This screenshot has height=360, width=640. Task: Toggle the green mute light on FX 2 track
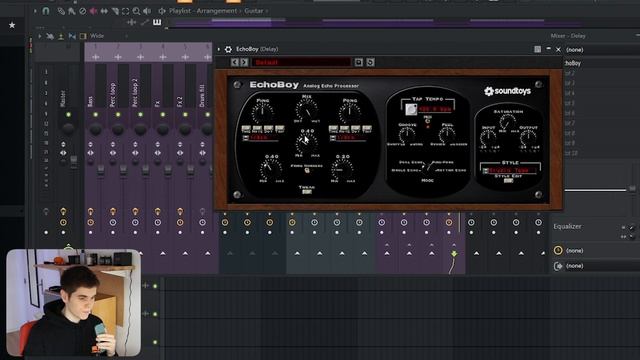point(185,115)
